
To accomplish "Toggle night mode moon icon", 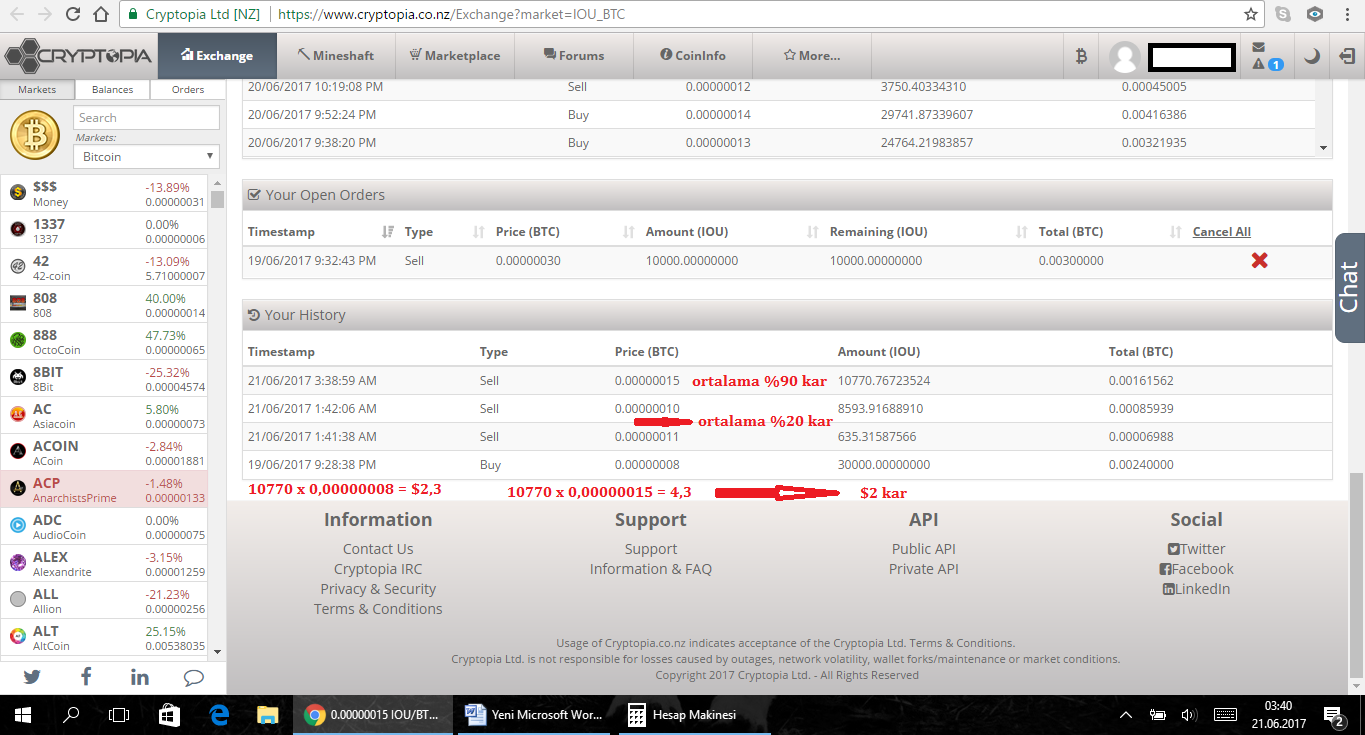I will (x=1311, y=56).
